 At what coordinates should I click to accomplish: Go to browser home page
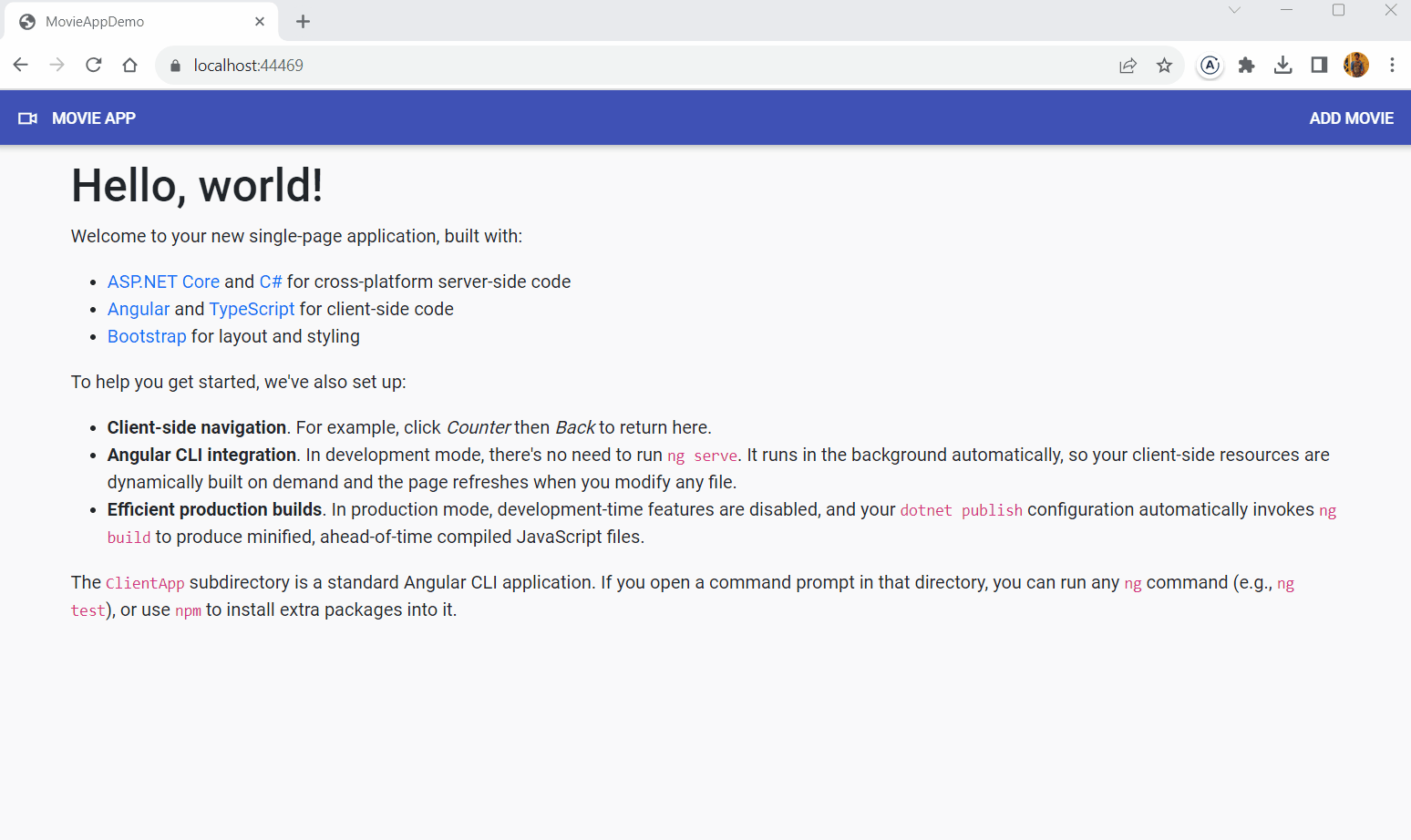(x=129, y=65)
